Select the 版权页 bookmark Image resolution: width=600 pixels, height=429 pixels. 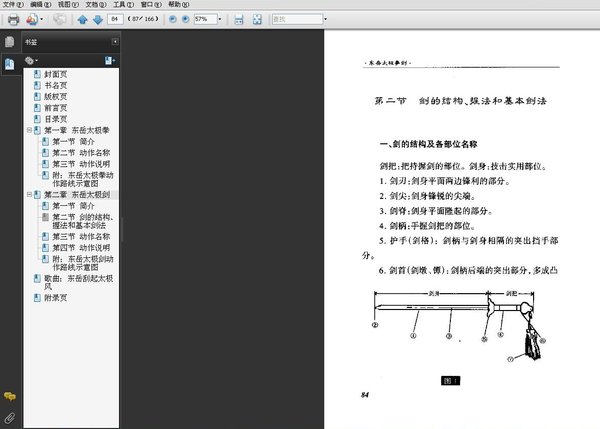pos(55,96)
